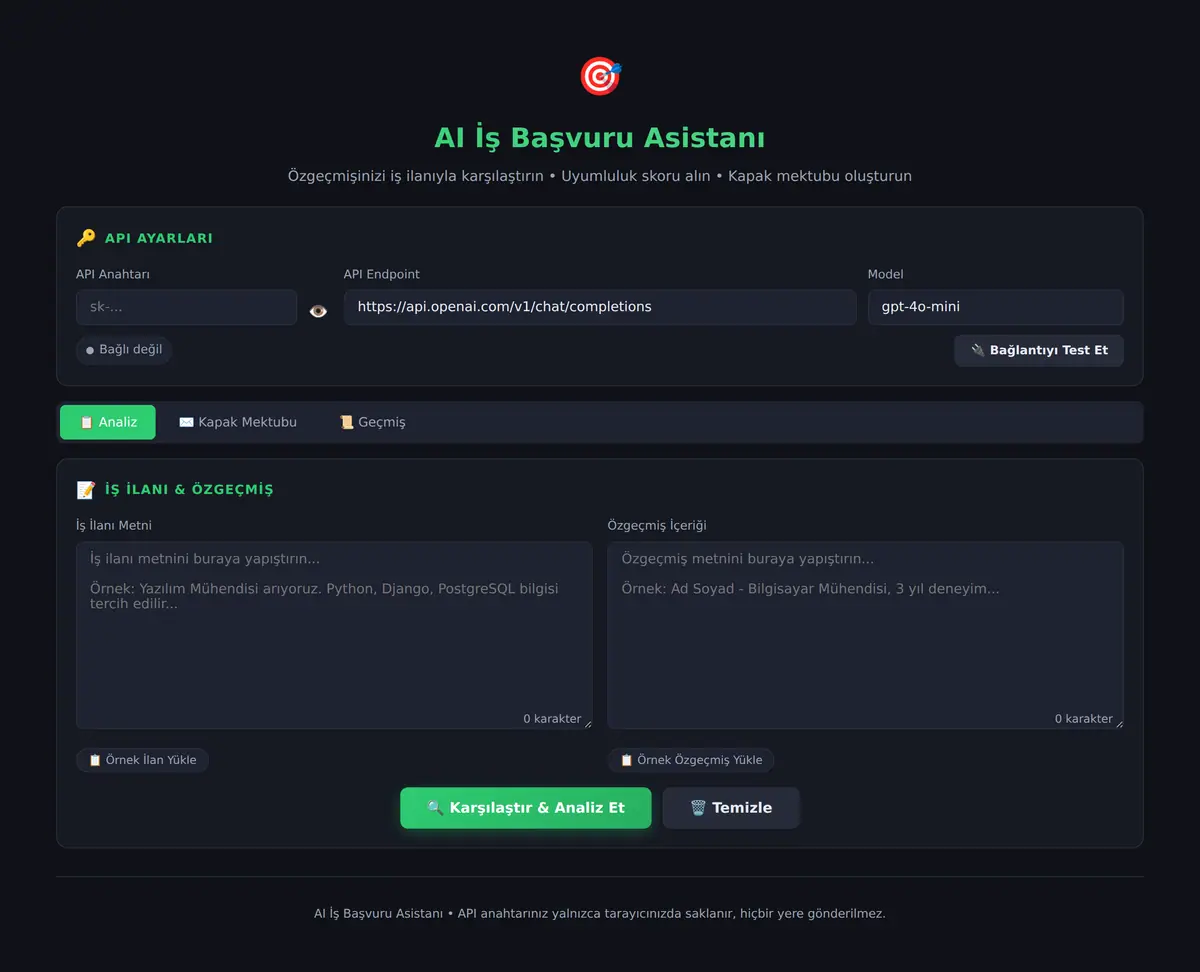This screenshot has height=972, width=1200.
Task: Open the Kapak Mektubu tab
Action: [x=238, y=422]
